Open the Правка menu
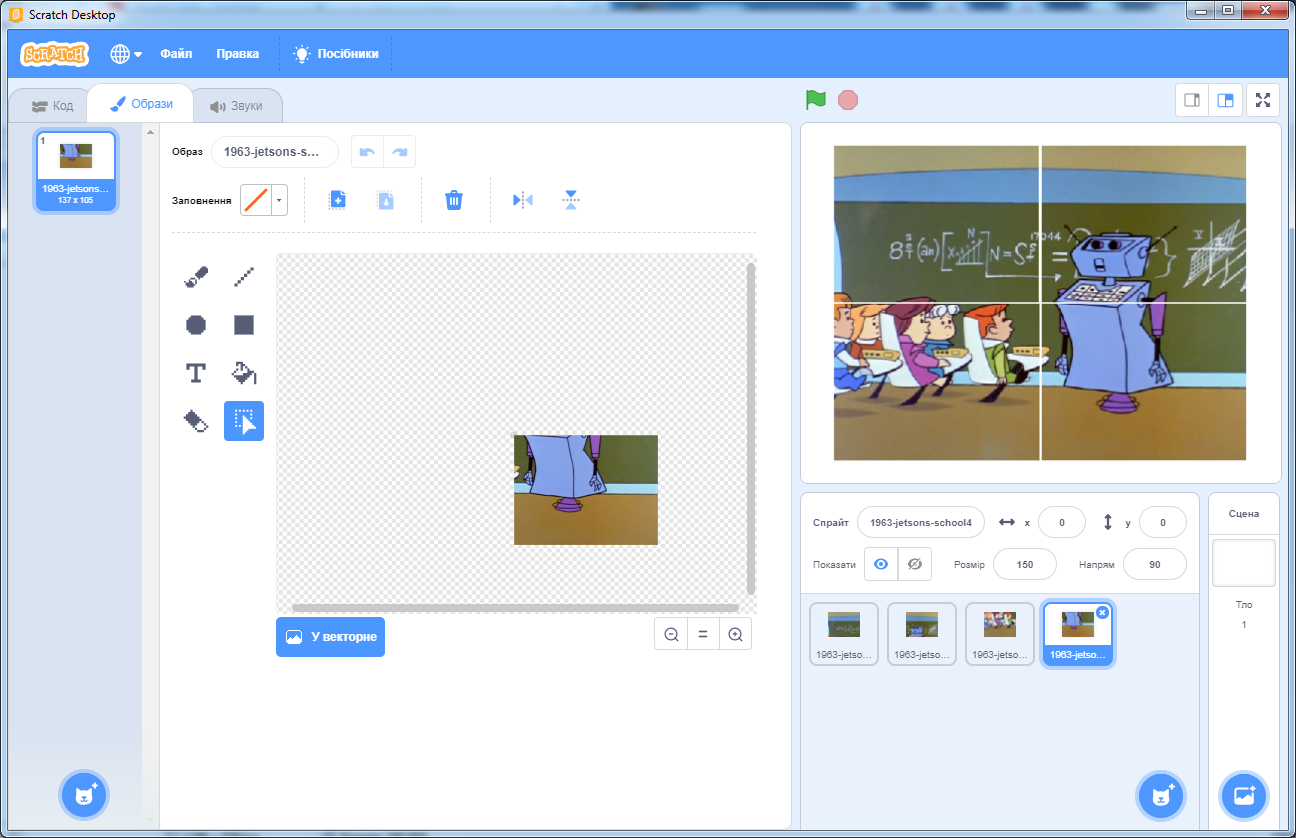1296x838 pixels. click(x=238, y=54)
